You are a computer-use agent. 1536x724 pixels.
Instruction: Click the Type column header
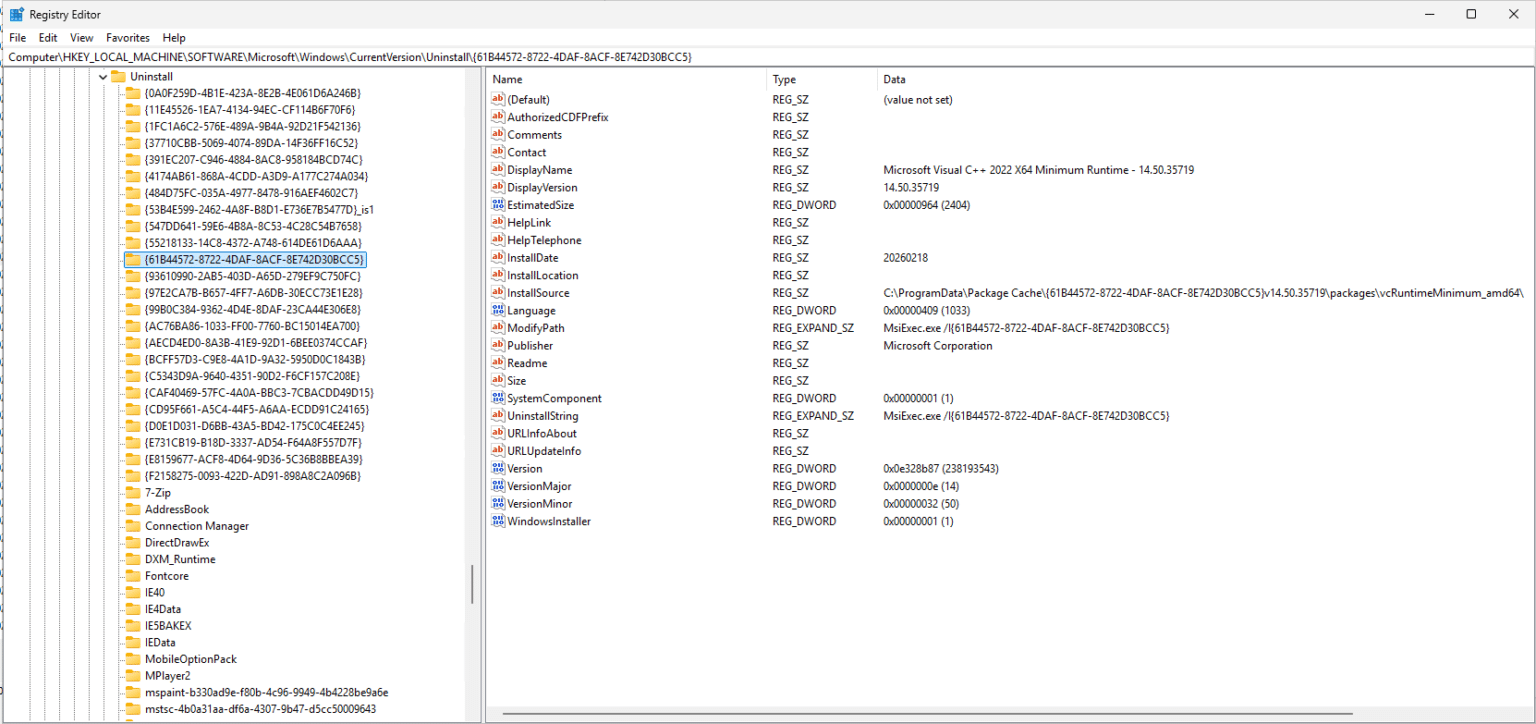point(822,79)
